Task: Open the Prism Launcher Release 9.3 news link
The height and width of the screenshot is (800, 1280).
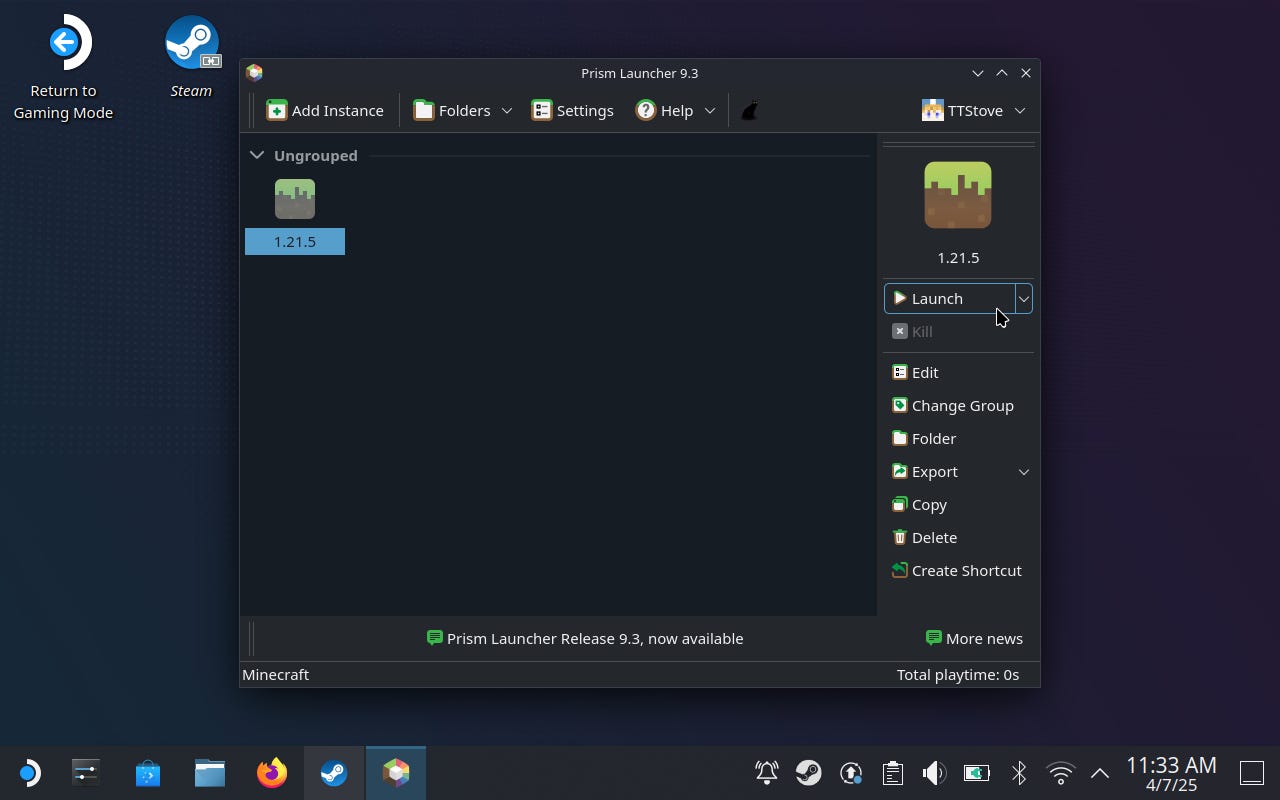Action: [x=585, y=638]
